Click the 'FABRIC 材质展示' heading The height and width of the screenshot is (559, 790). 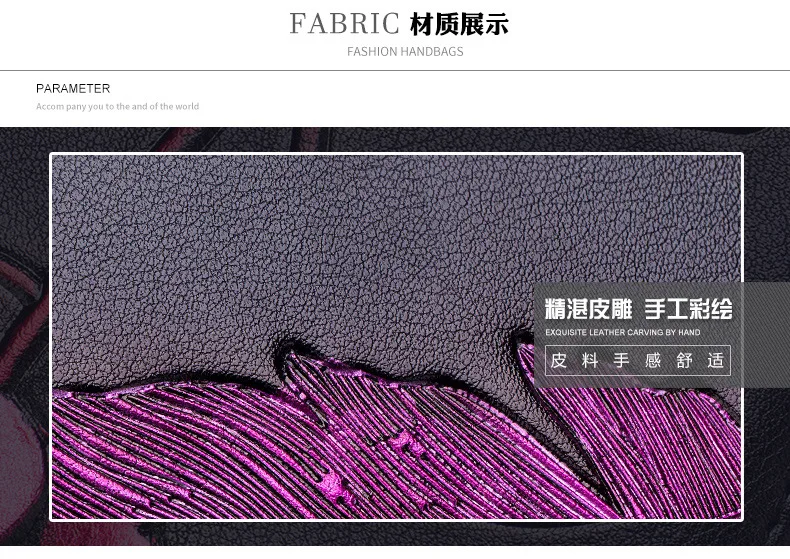[399, 24]
